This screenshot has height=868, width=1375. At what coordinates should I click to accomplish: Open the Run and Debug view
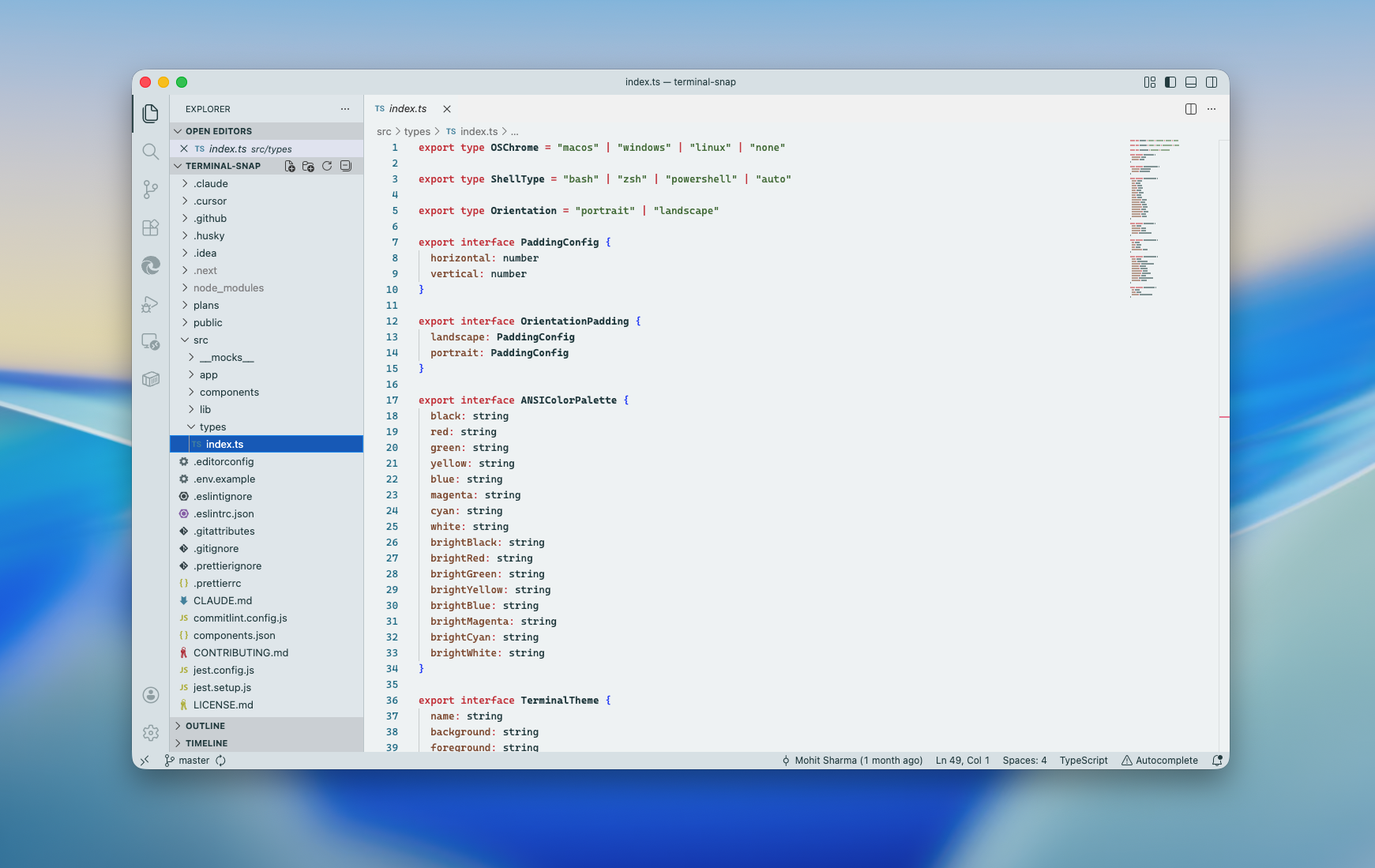click(150, 303)
